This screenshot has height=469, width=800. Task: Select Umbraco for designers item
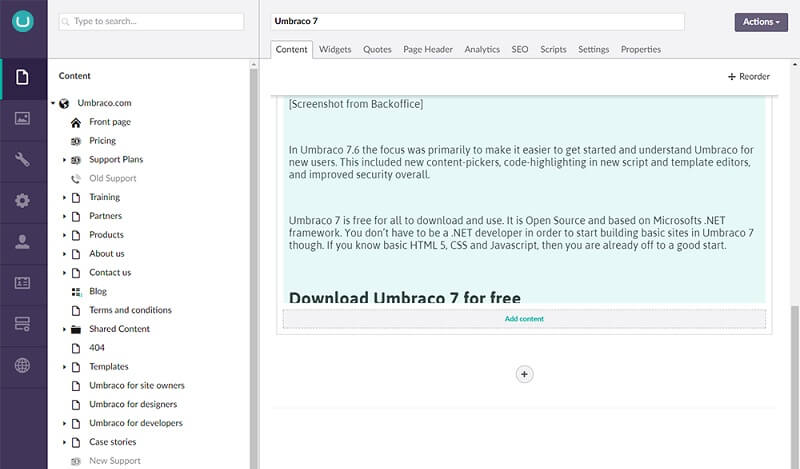coord(133,405)
